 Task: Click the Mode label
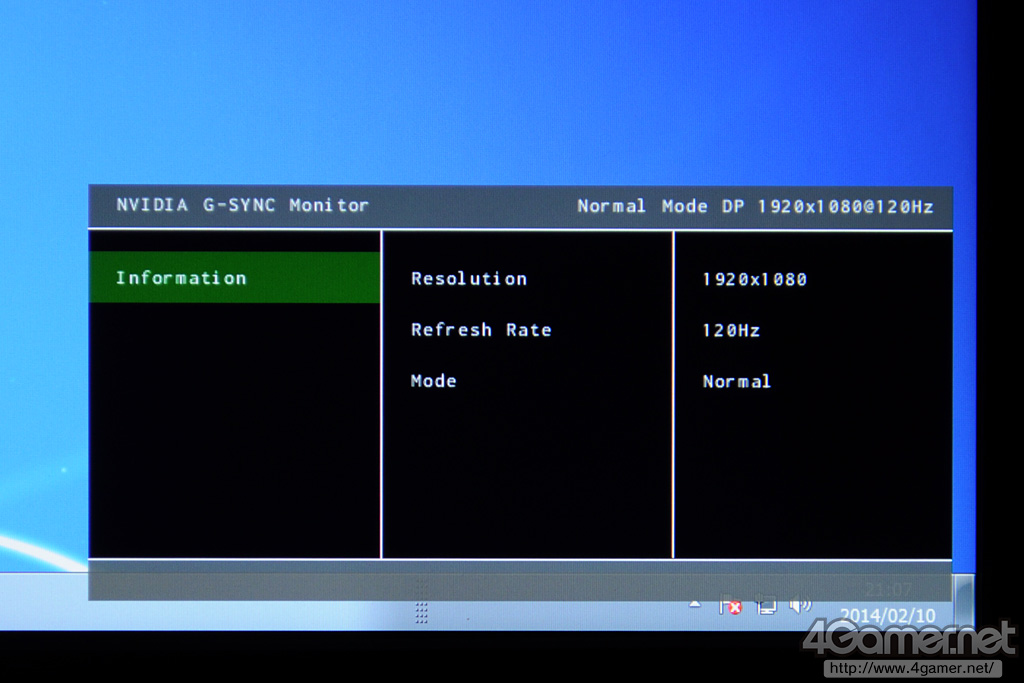coord(434,381)
